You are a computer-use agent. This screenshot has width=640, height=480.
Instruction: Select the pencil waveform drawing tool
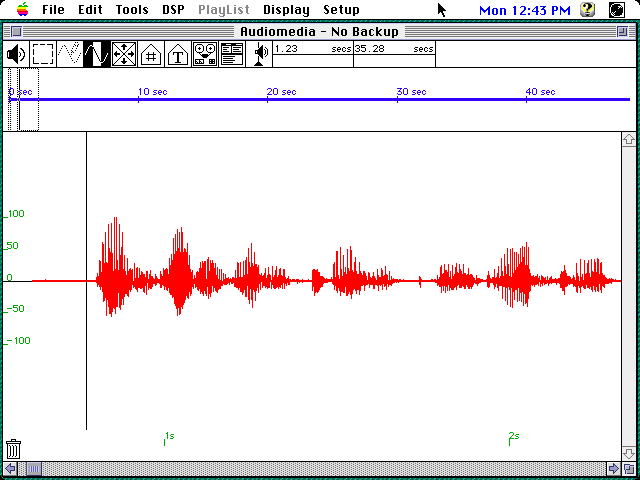[70, 54]
